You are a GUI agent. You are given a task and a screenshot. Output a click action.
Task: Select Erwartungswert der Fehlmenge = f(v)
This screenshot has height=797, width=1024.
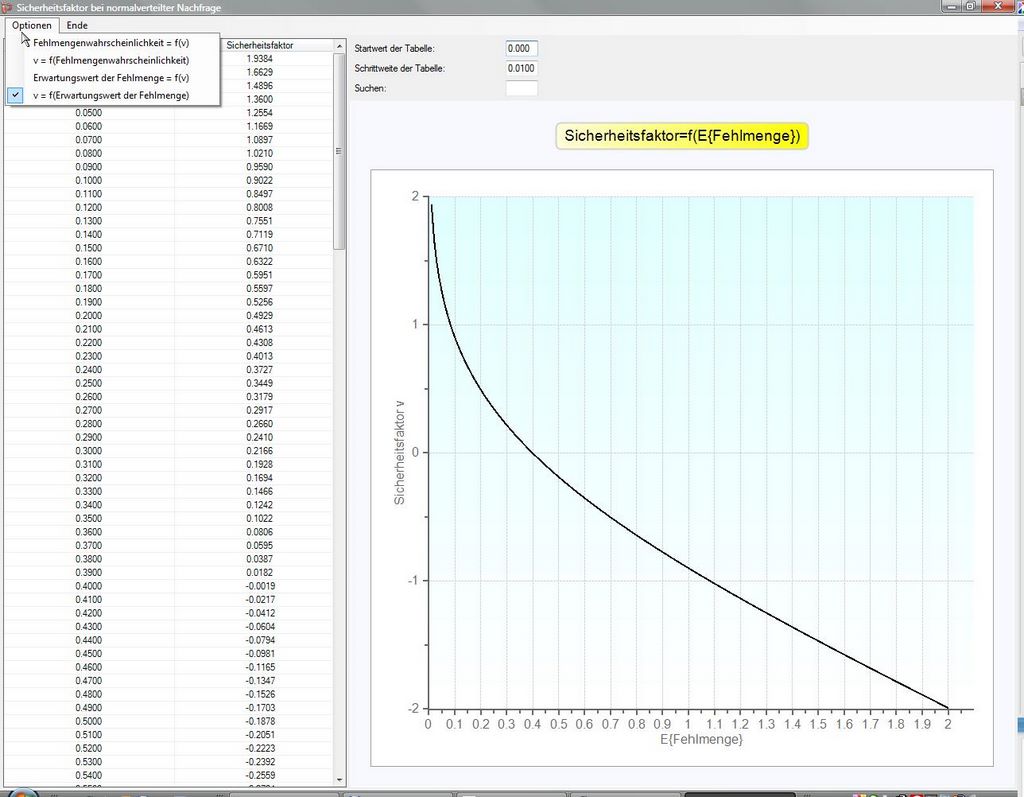coord(111,77)
